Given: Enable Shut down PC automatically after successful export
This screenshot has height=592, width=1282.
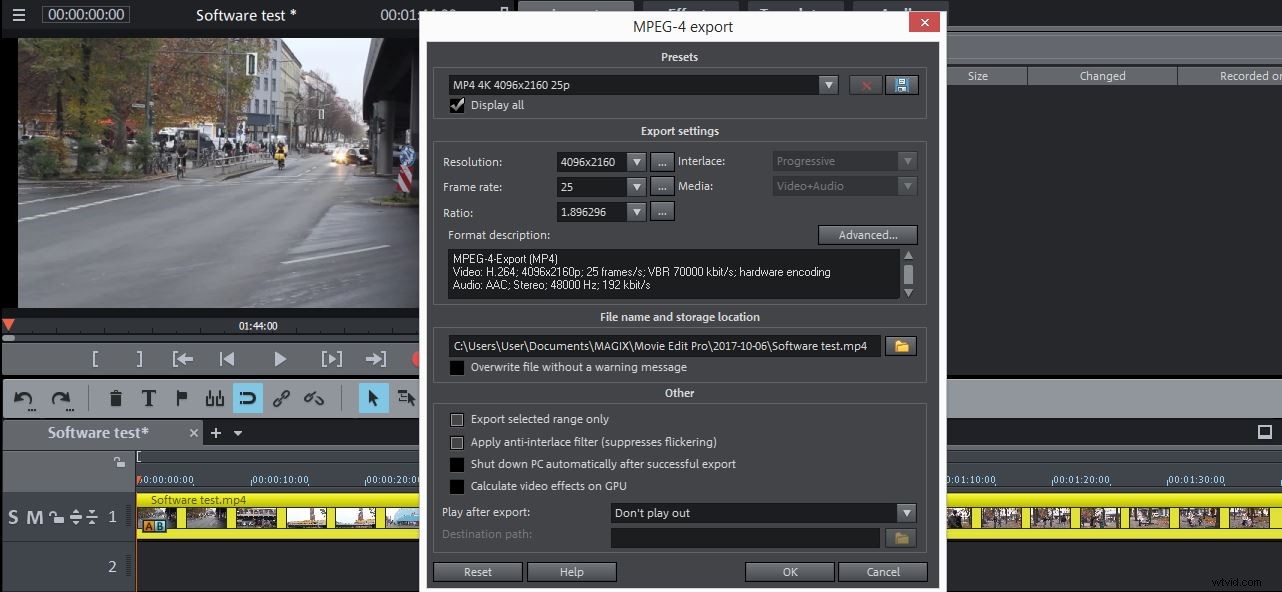Looking at the screenshot, I should click(x=457, y=464).
